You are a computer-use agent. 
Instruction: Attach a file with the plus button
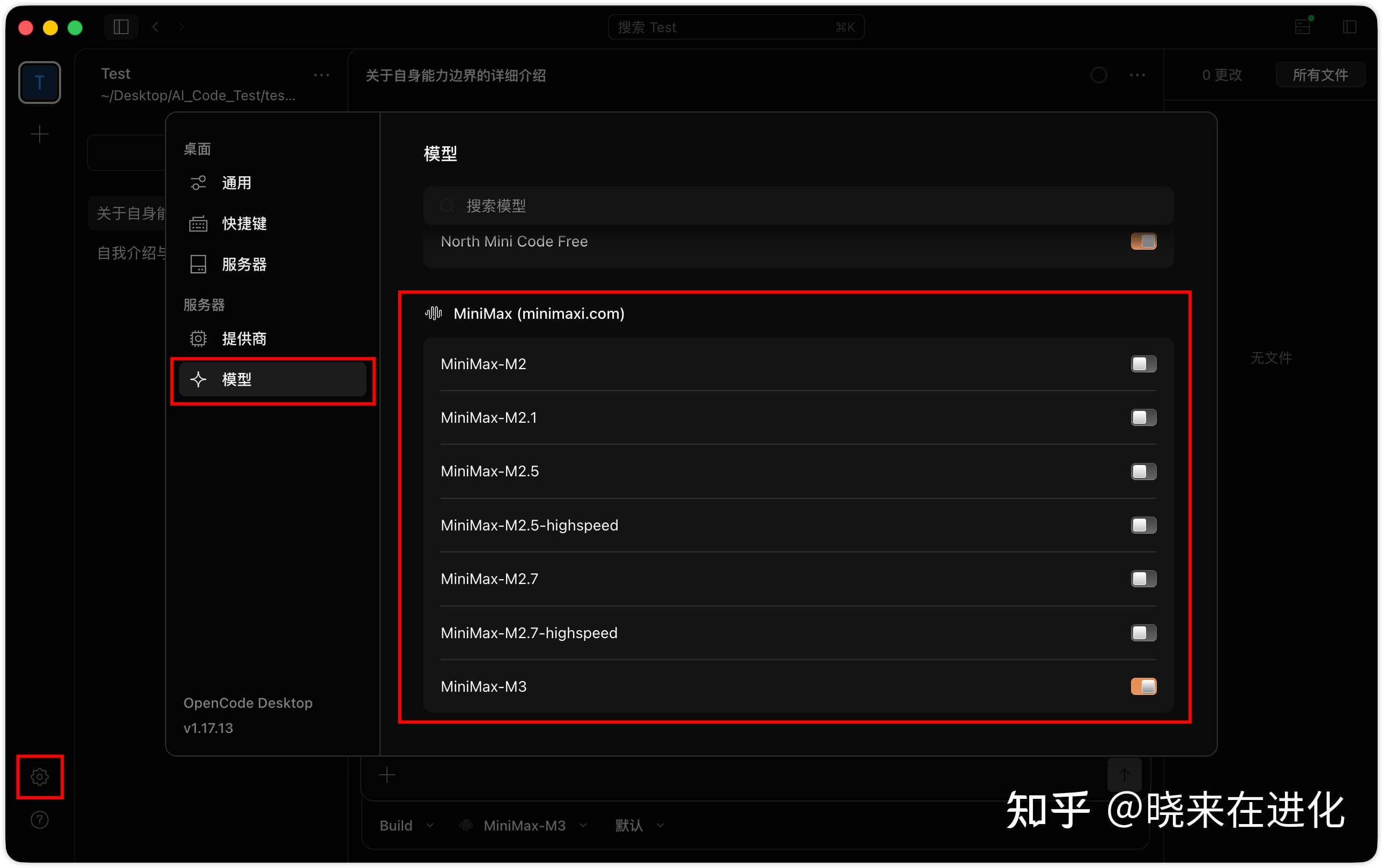point(387,775)
